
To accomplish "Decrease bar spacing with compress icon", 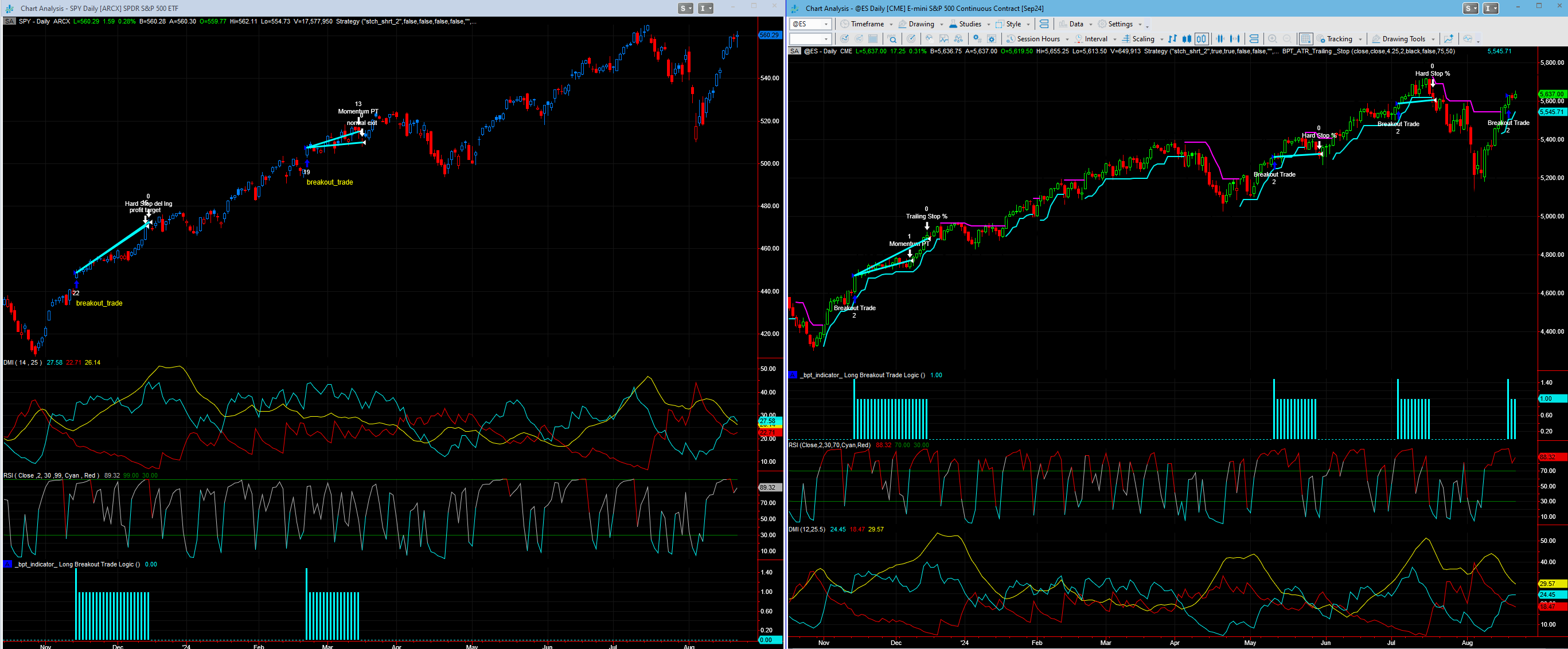I will (x=1220, y=39).
